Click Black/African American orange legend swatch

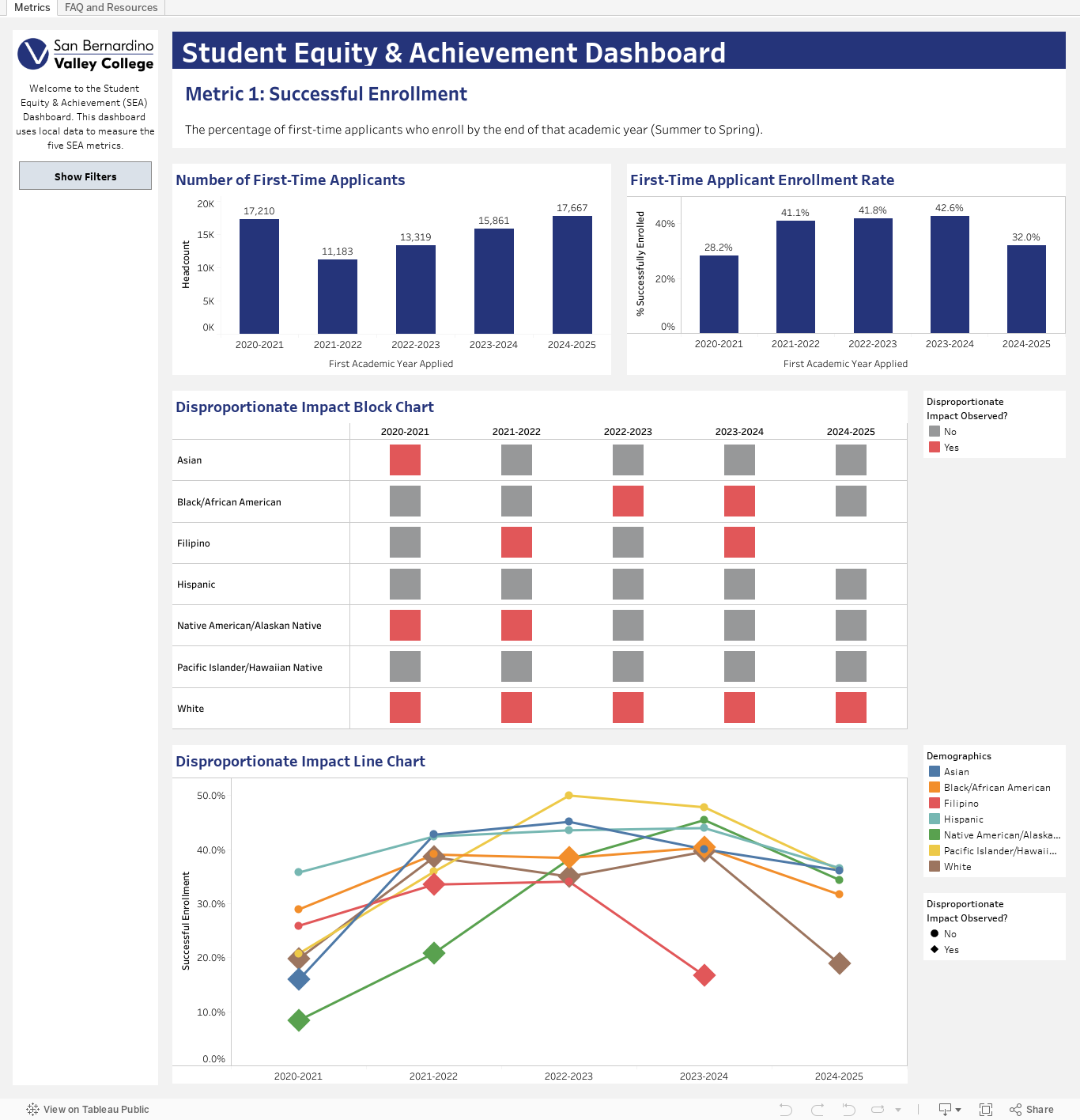(x=935, y=787)
